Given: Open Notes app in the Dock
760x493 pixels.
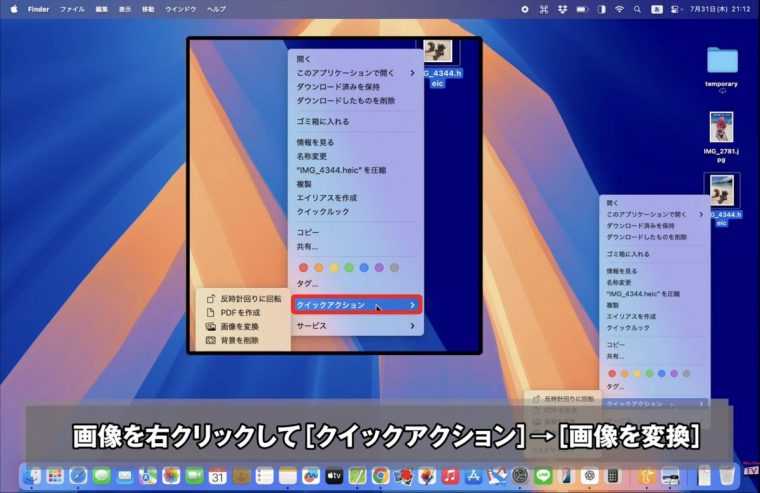Looking at the screenshot, I should click(x=287, y=476).
